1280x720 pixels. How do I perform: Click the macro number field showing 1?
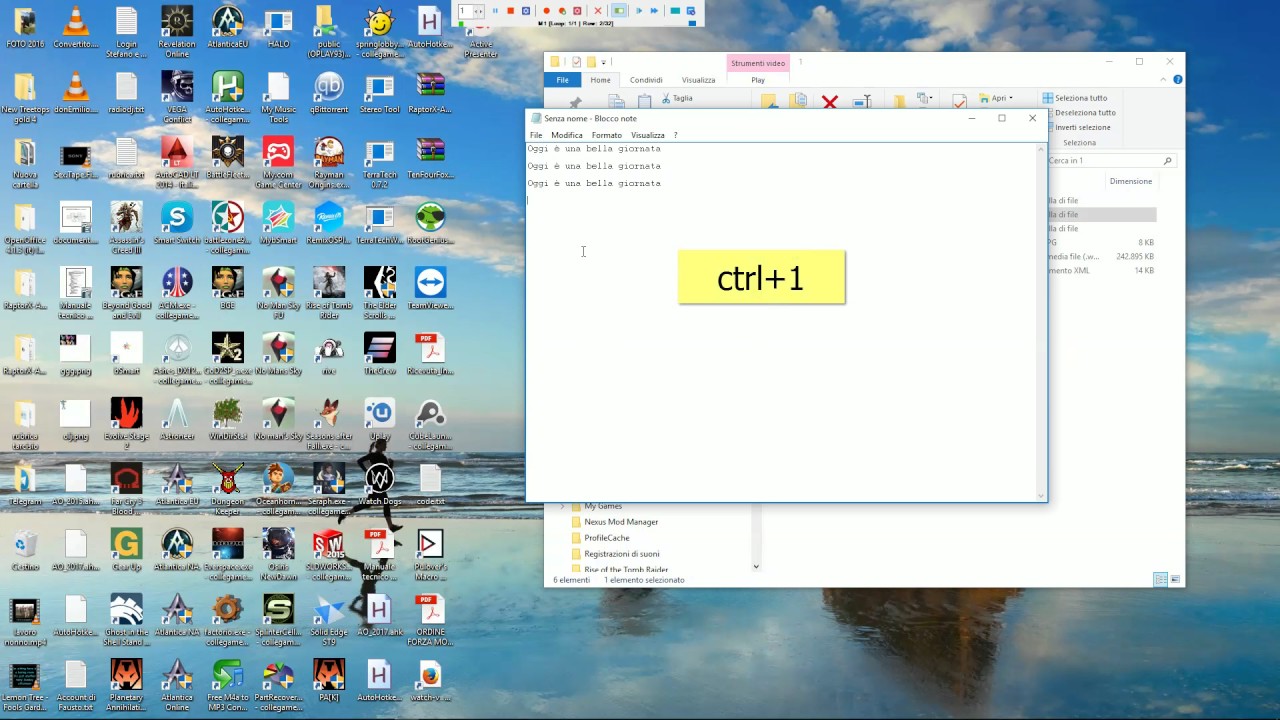[x=467, y=11]
